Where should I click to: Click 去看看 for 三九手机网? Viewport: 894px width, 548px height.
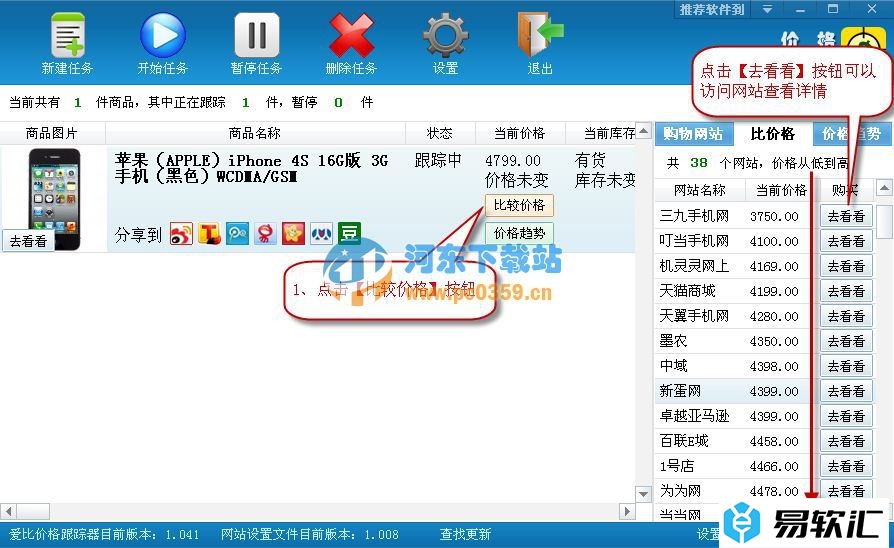(846, 216)
